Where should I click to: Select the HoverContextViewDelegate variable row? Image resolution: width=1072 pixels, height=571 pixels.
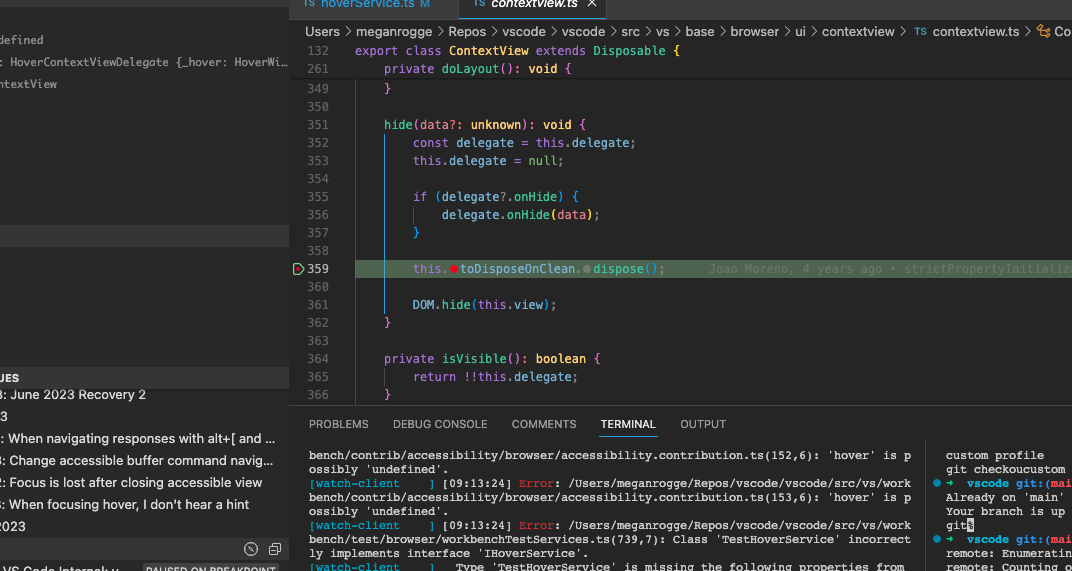[144, 62]
